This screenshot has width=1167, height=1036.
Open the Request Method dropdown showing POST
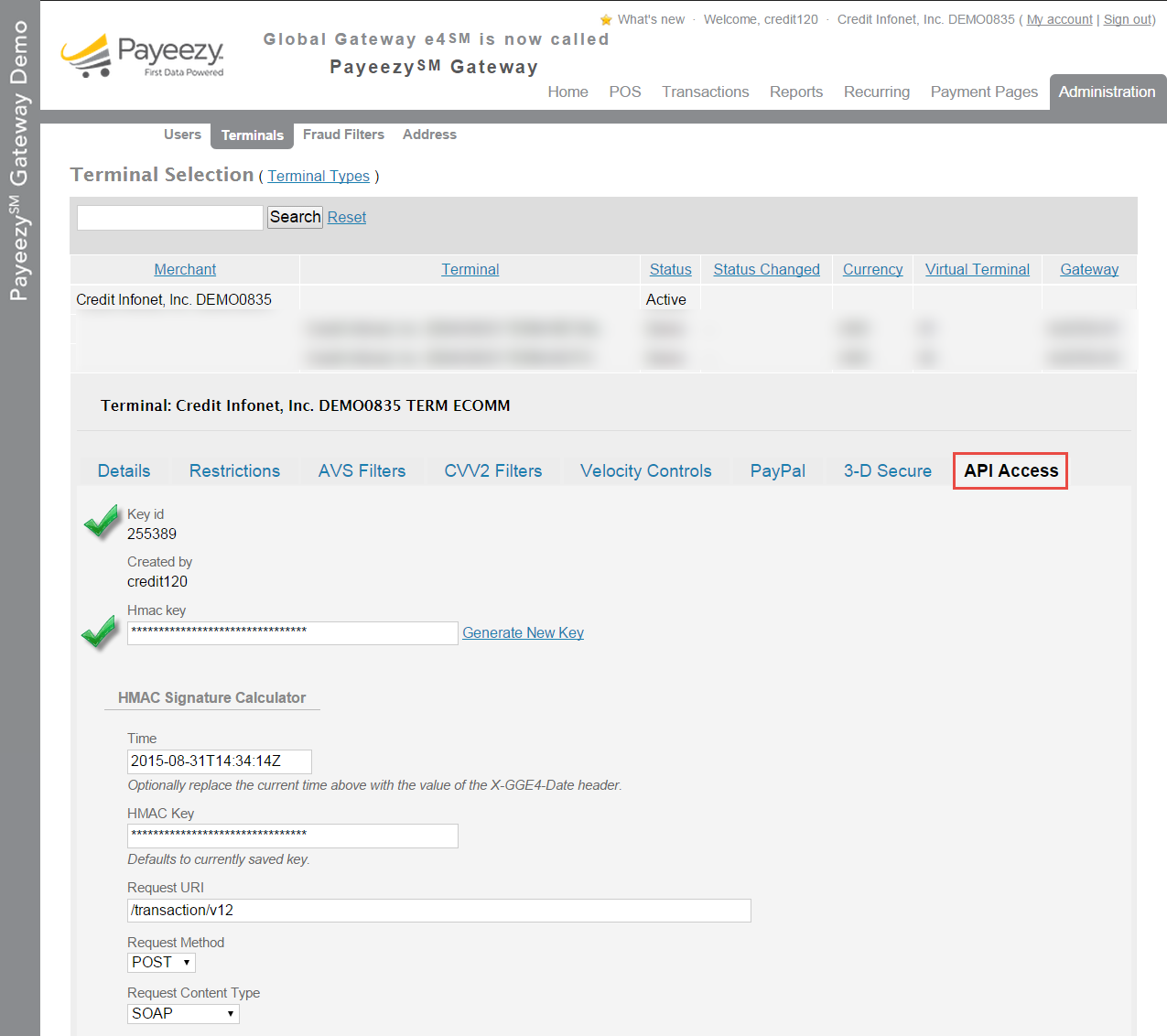coord(161,962)
